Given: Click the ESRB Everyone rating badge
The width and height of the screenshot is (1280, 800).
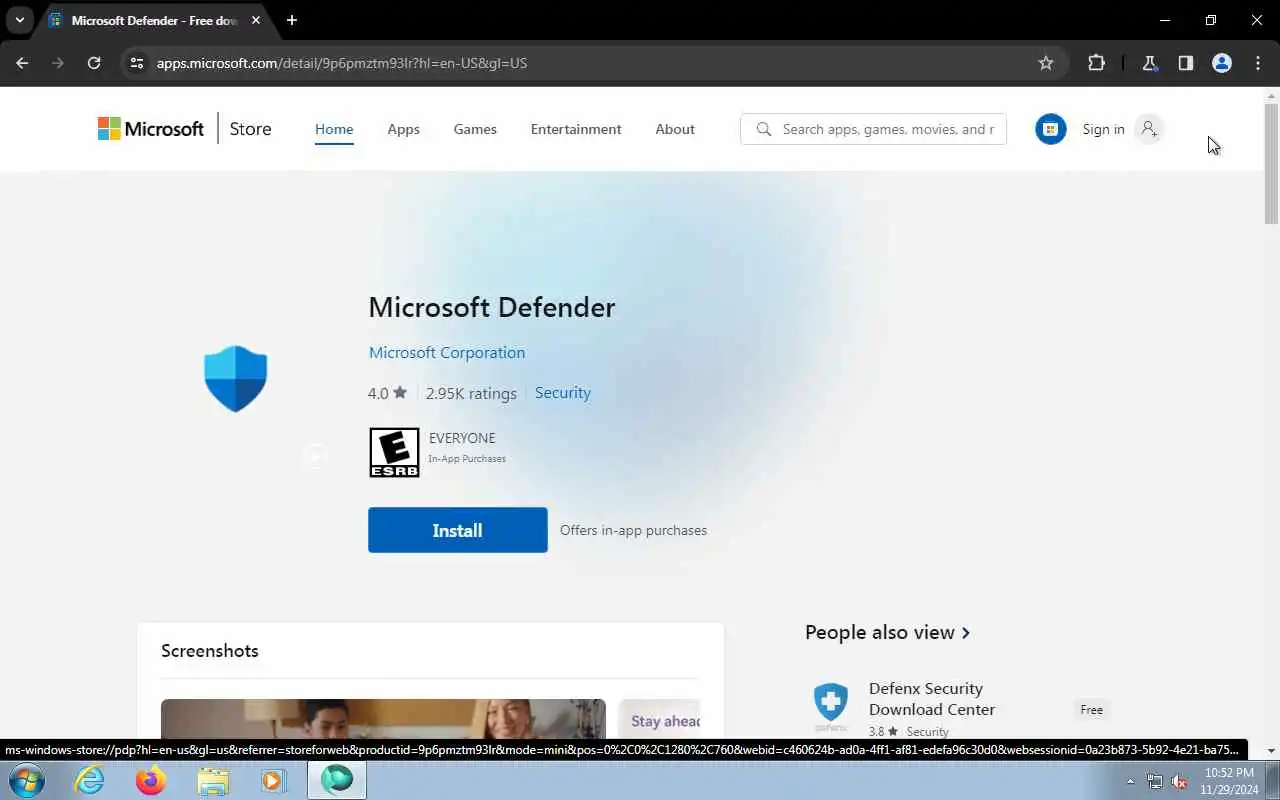Looking at the screenshot, I should 394,452.
